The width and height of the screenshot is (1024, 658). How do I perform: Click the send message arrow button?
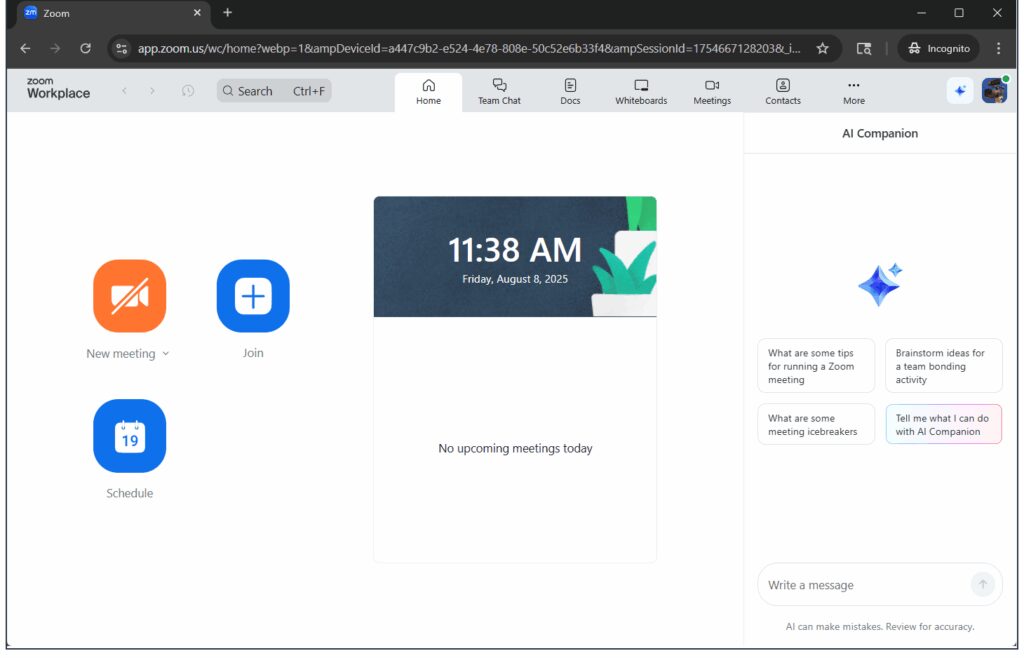(x=983, y=584)
